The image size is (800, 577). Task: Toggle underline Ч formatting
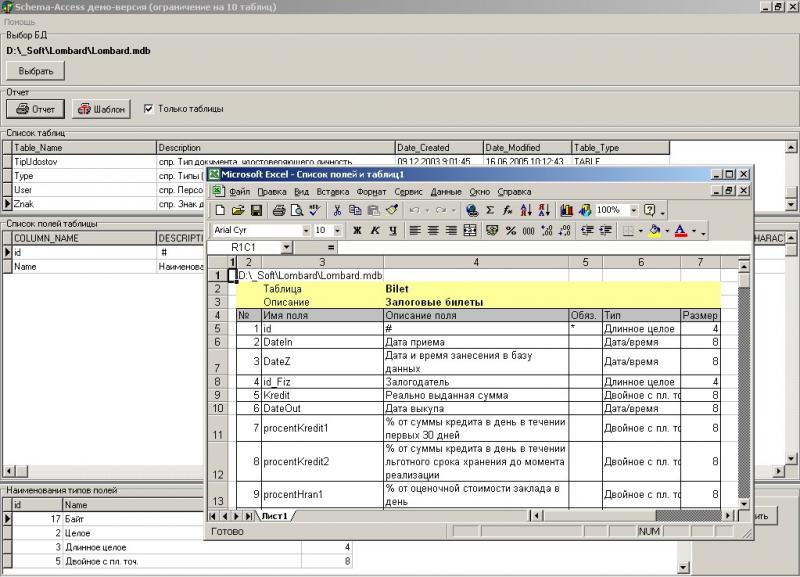(393, 231)
